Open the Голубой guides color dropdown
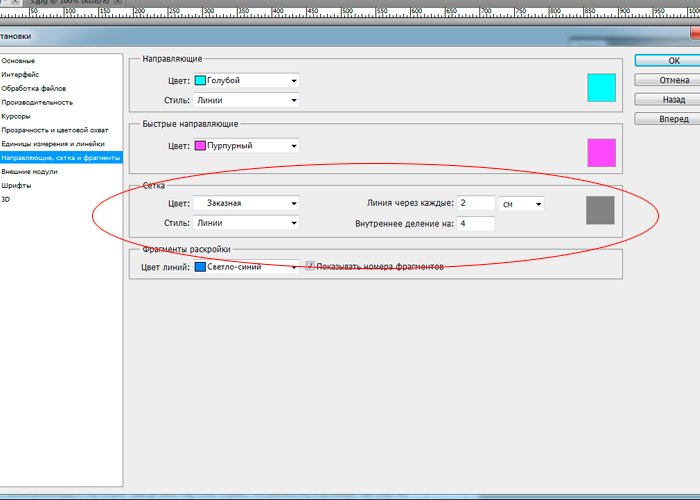The image size is (700, 500). tap(246, 81)
